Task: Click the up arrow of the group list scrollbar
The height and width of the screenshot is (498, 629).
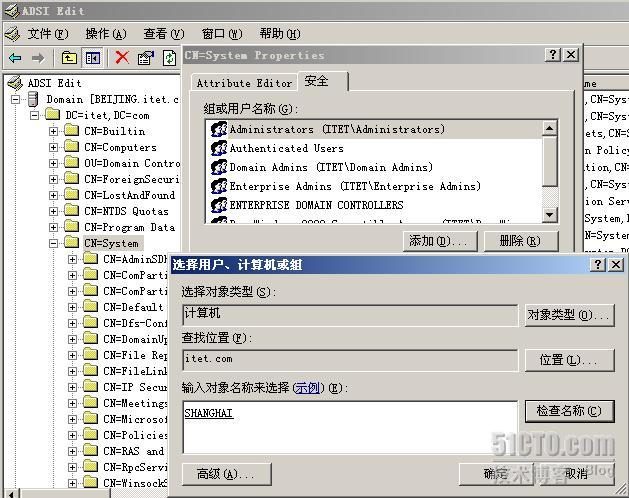Action: point(549,129)
